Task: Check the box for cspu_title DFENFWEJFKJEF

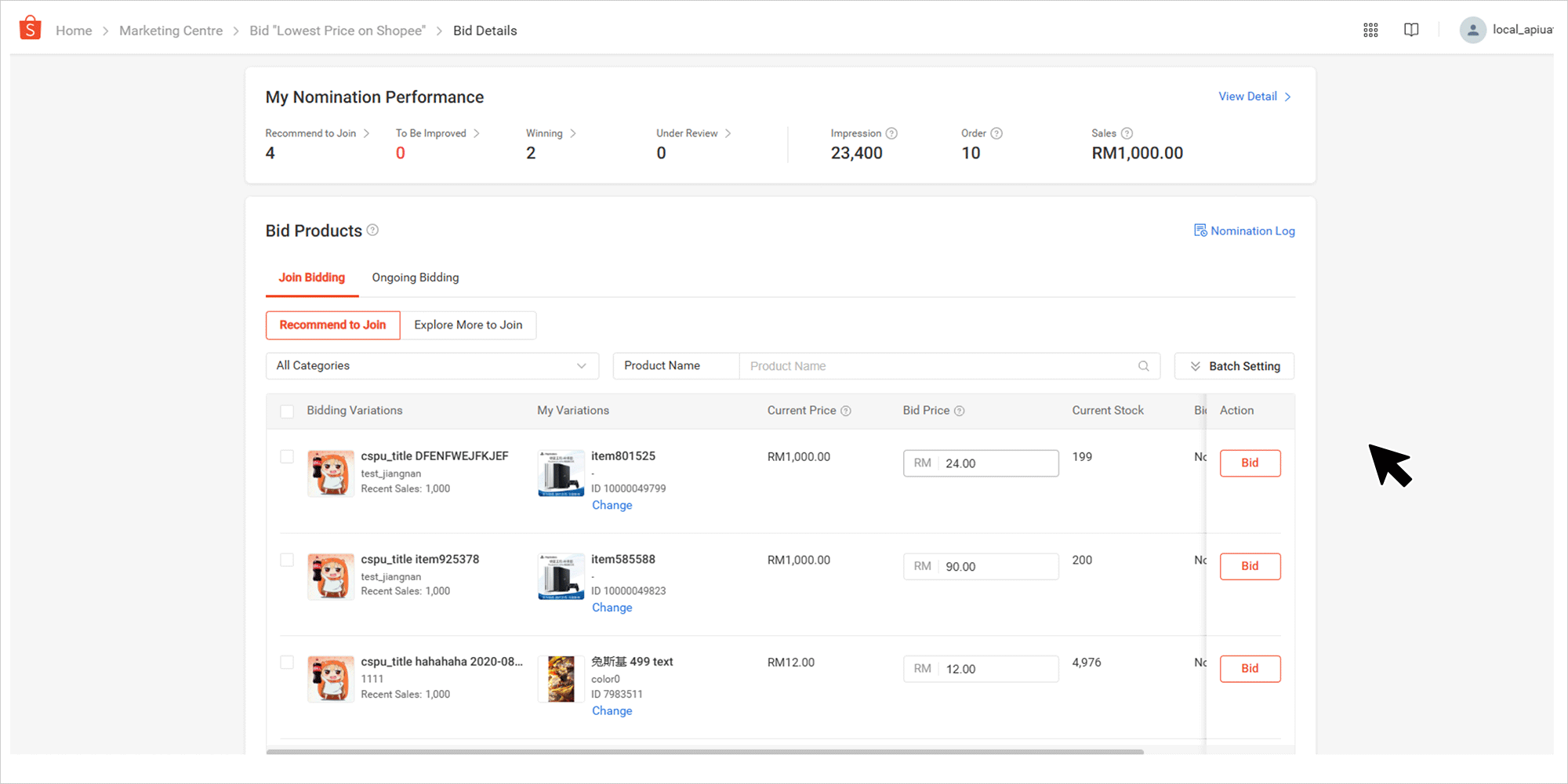Action: pyautogui.click(x=287, y=456)
